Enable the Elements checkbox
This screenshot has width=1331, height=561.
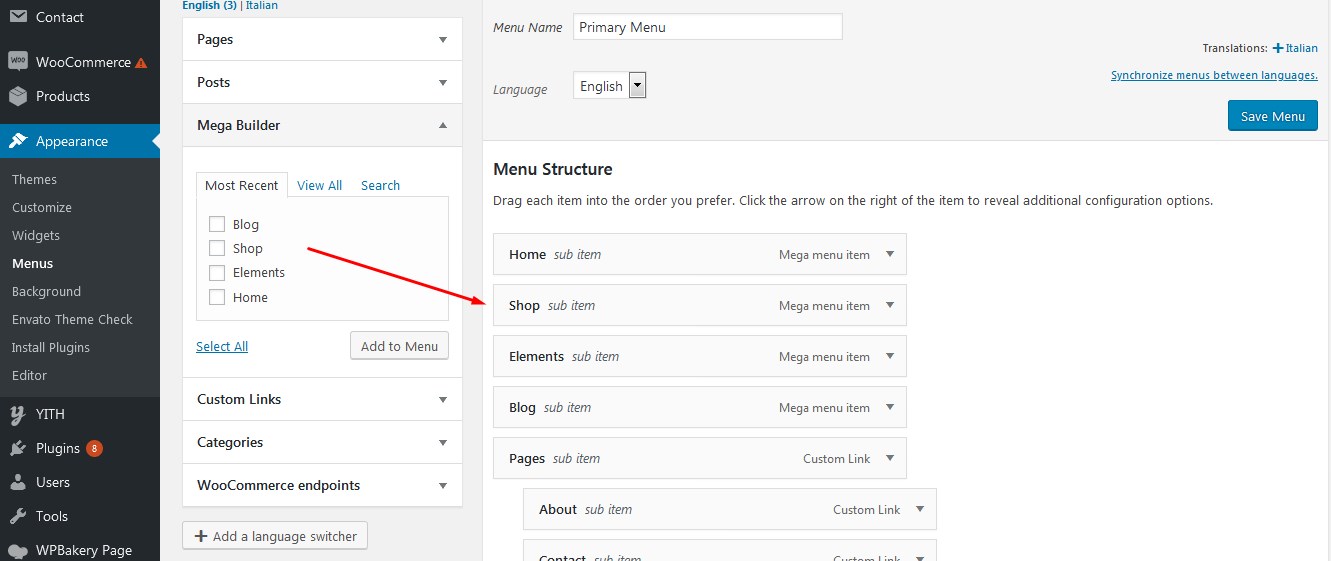pos(216,272)
